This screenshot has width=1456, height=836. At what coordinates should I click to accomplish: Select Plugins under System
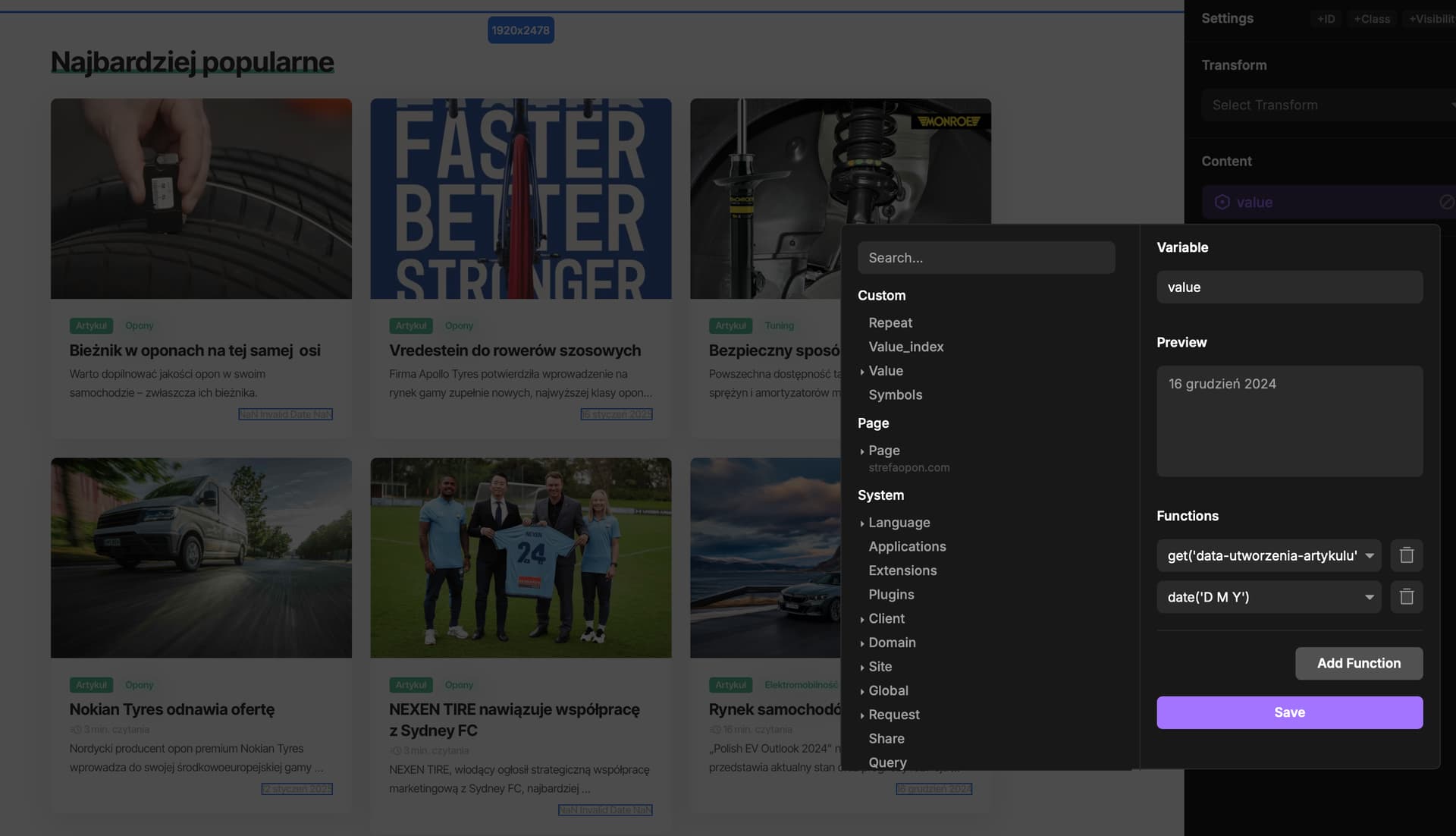(891, 595)
